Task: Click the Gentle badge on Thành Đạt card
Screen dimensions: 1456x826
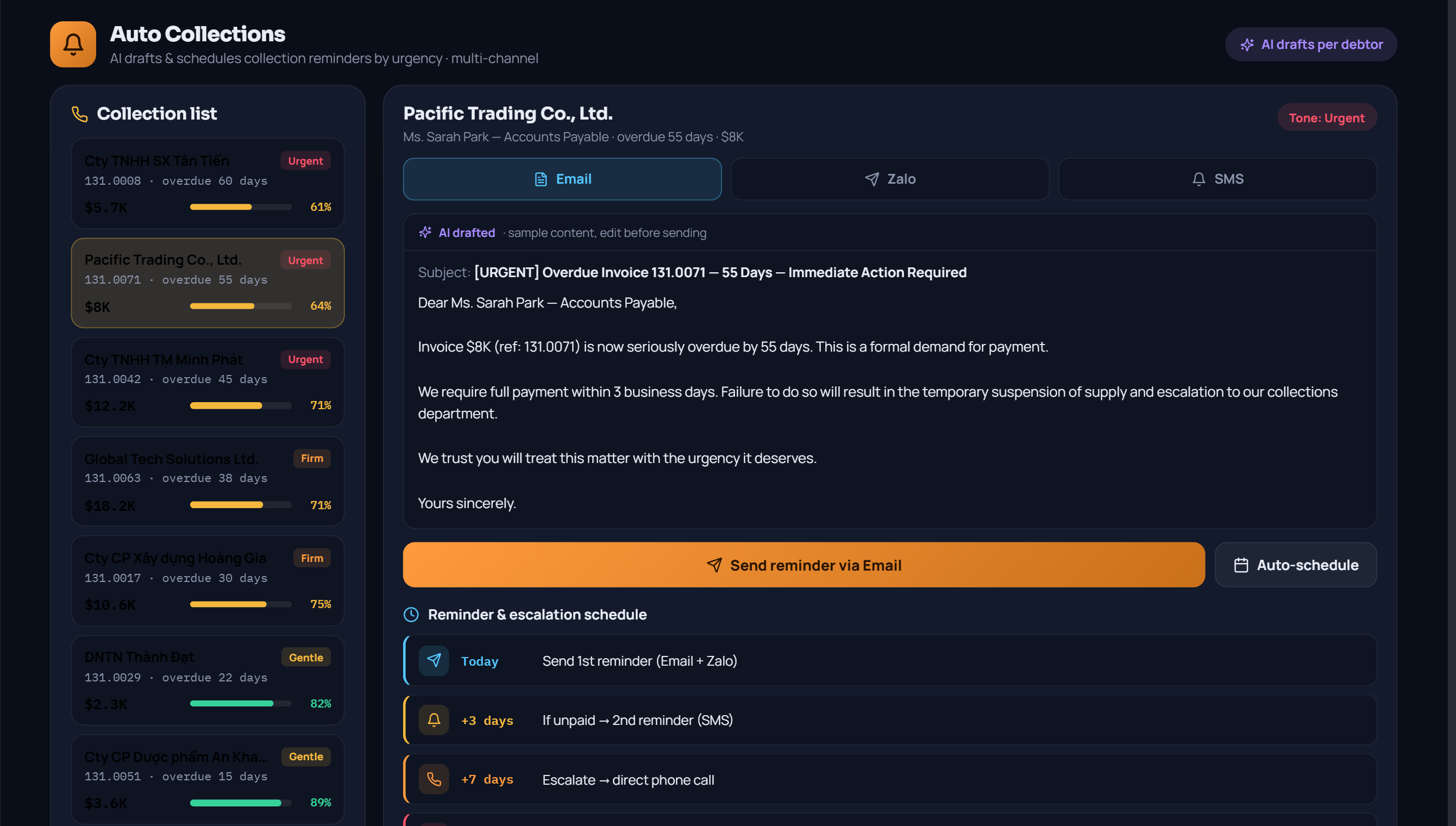Action: [306, 658]
